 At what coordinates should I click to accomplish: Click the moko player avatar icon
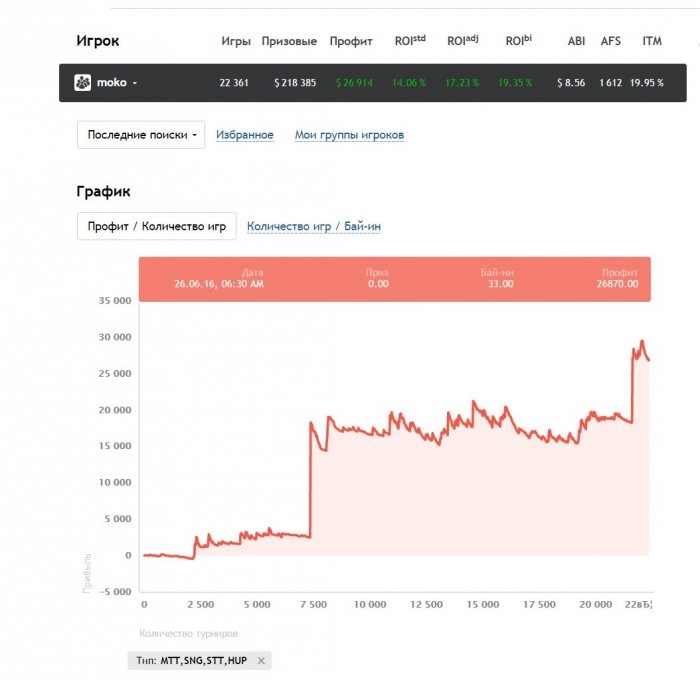click(x=83, y=83)
